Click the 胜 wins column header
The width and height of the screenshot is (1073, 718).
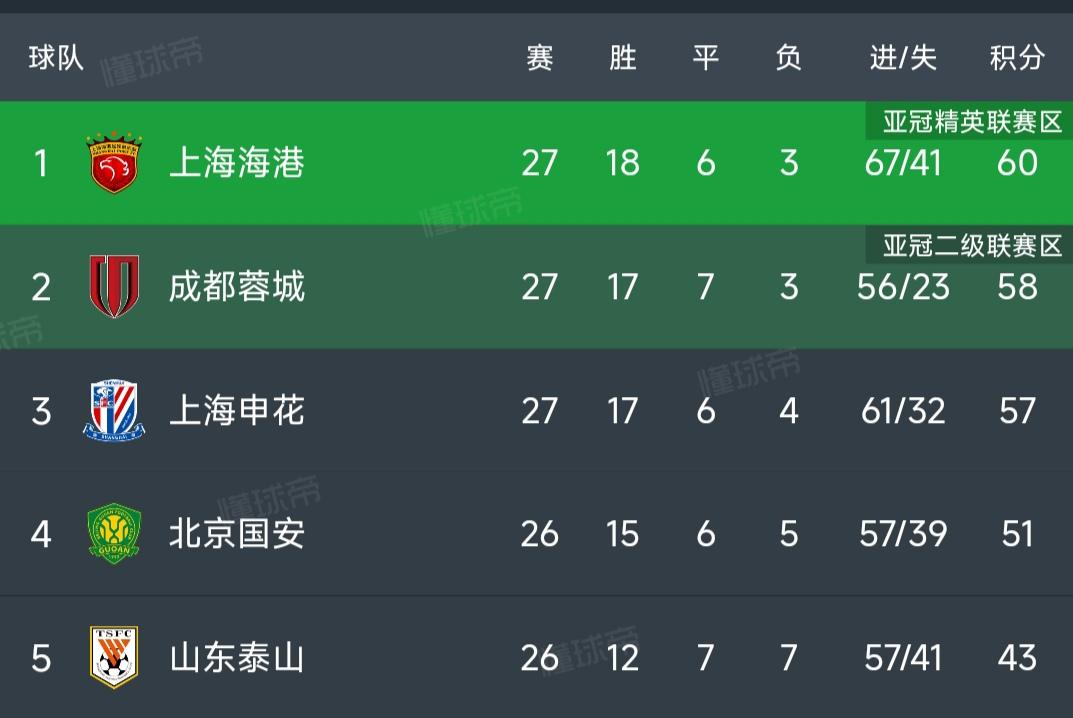click(622, 58)
